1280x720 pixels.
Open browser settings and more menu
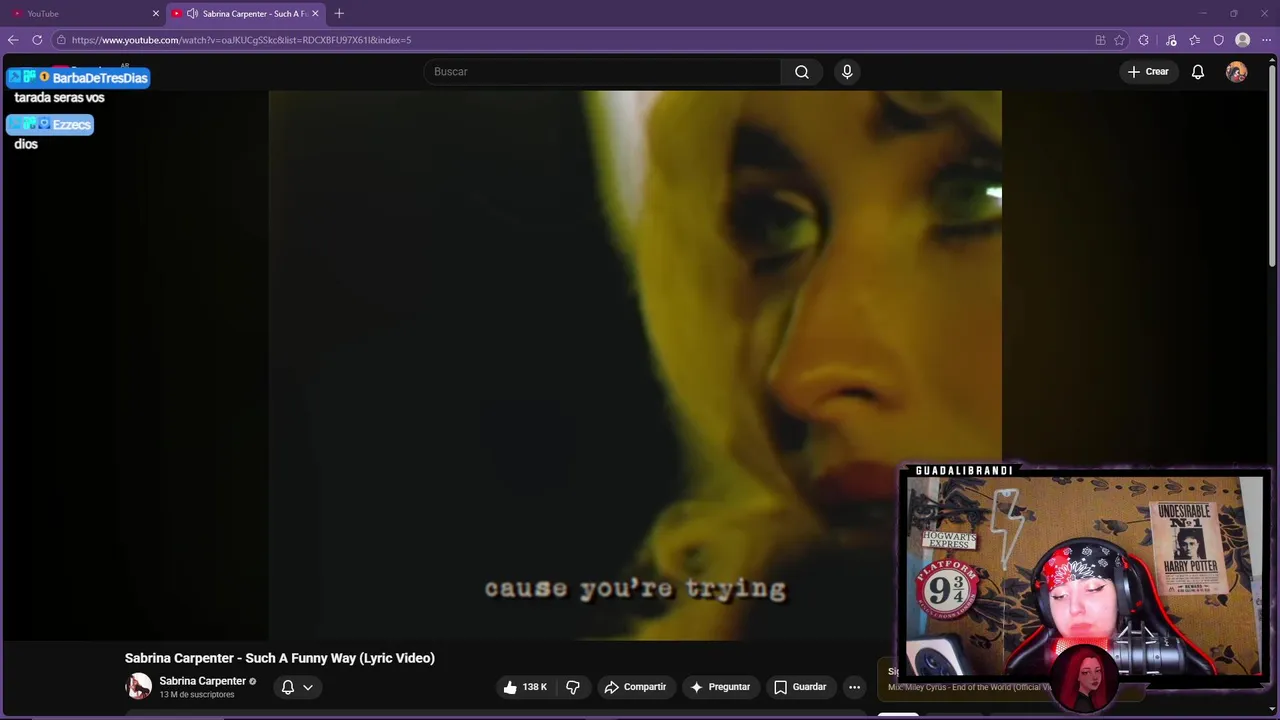tap(1266, 40)
